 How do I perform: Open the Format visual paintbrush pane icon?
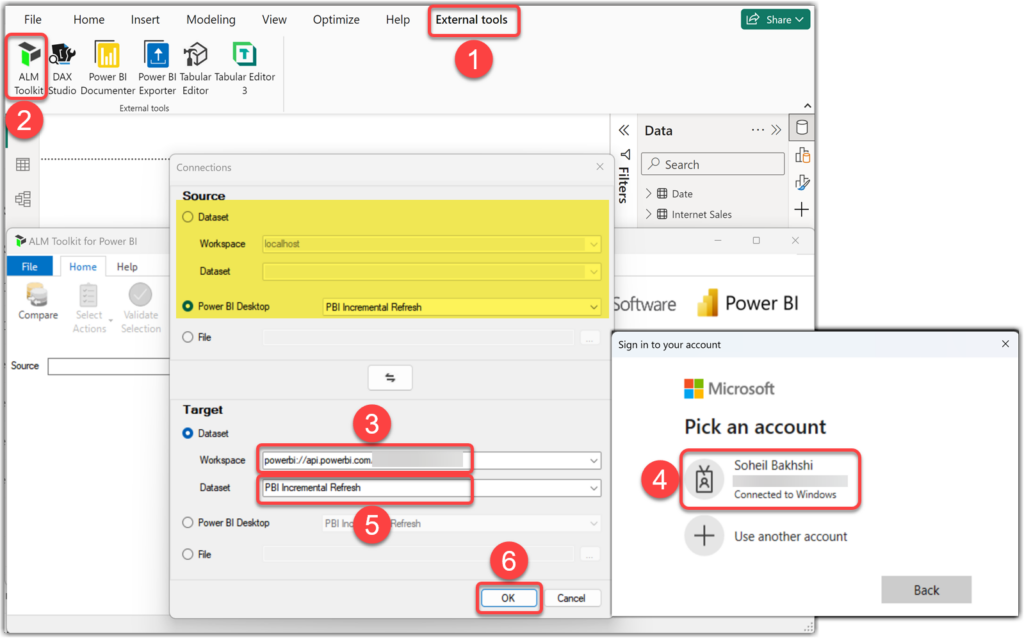(803, 182)
